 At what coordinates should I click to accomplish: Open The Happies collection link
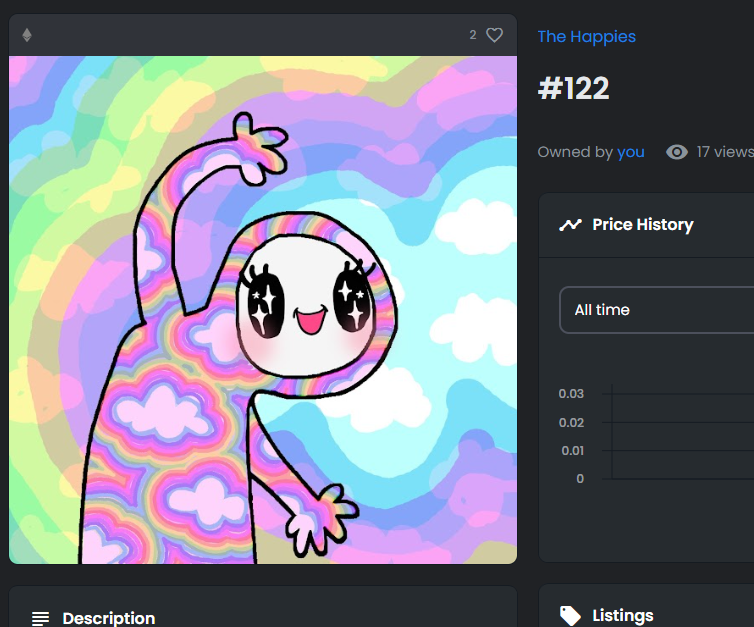[x=587, y=37]
